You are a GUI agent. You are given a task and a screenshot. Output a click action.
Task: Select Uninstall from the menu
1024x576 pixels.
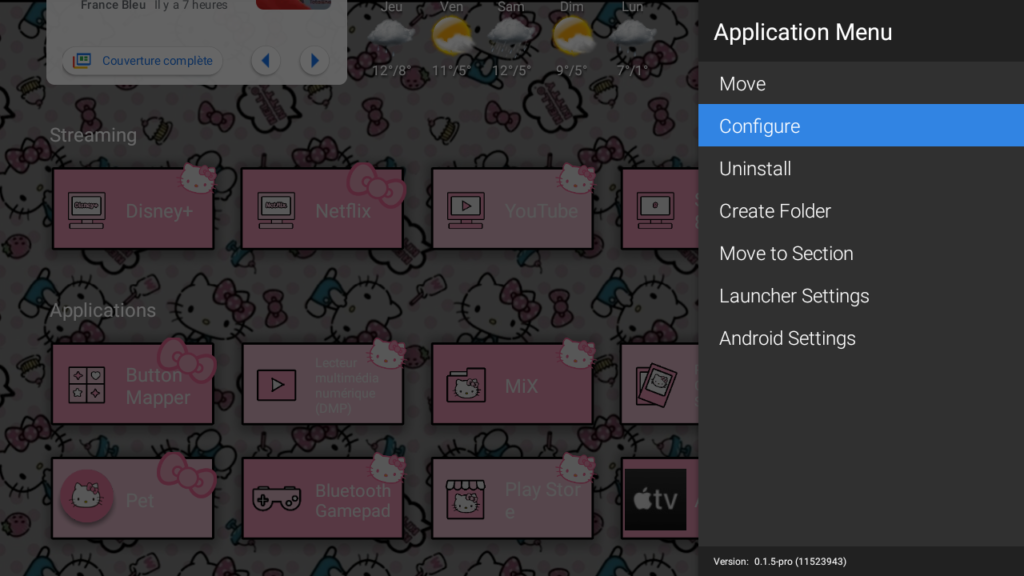tap(861, 168)
